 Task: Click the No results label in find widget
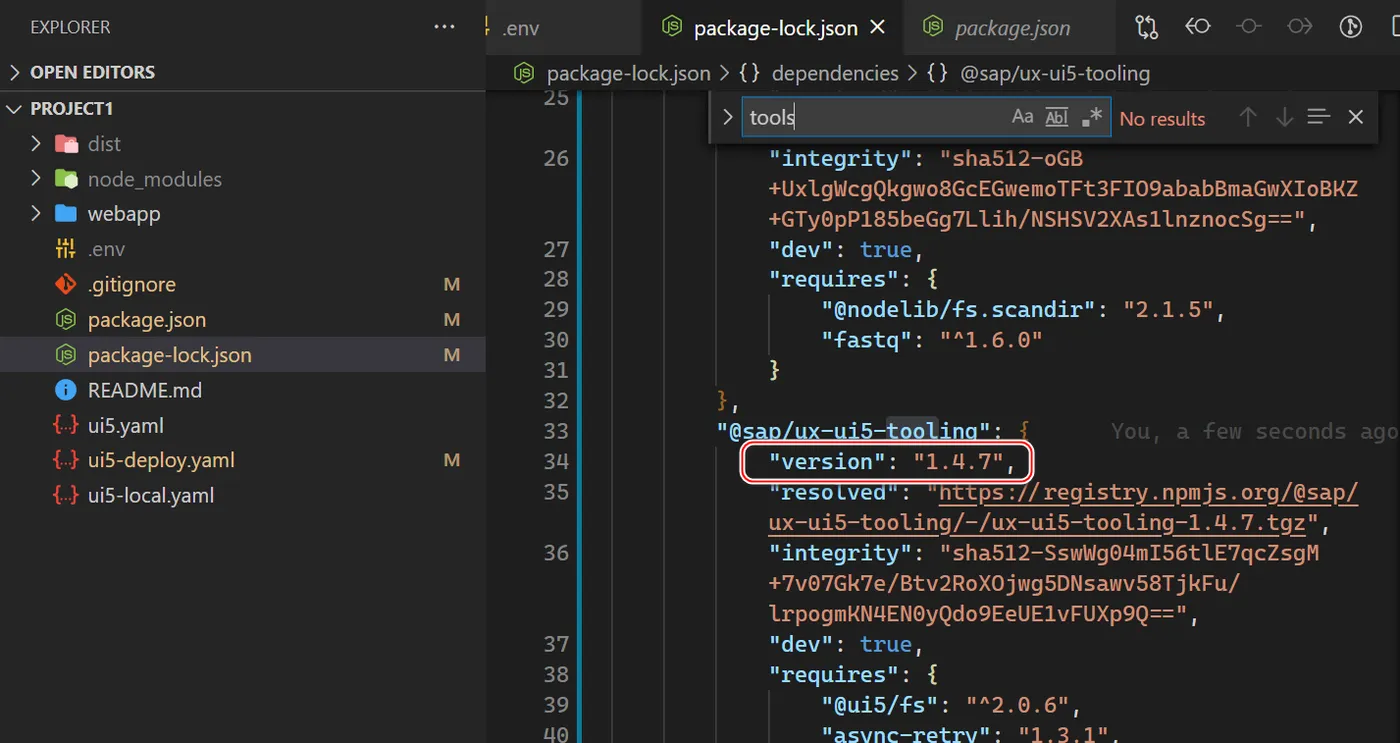pos(1162,118)
